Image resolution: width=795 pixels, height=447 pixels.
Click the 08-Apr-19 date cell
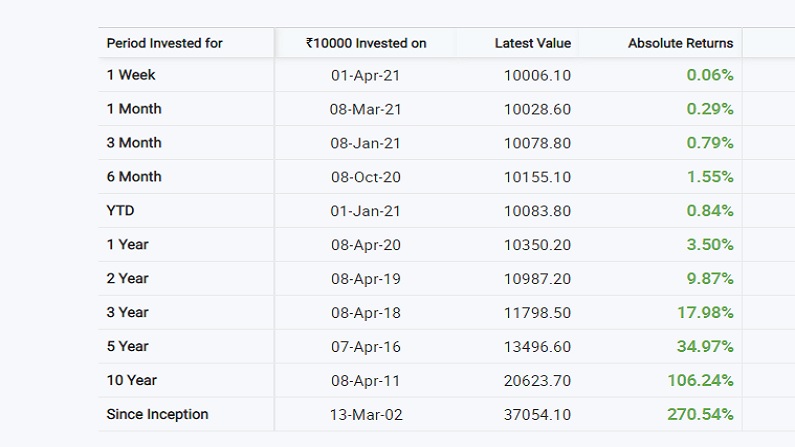(x=366, y=279)
